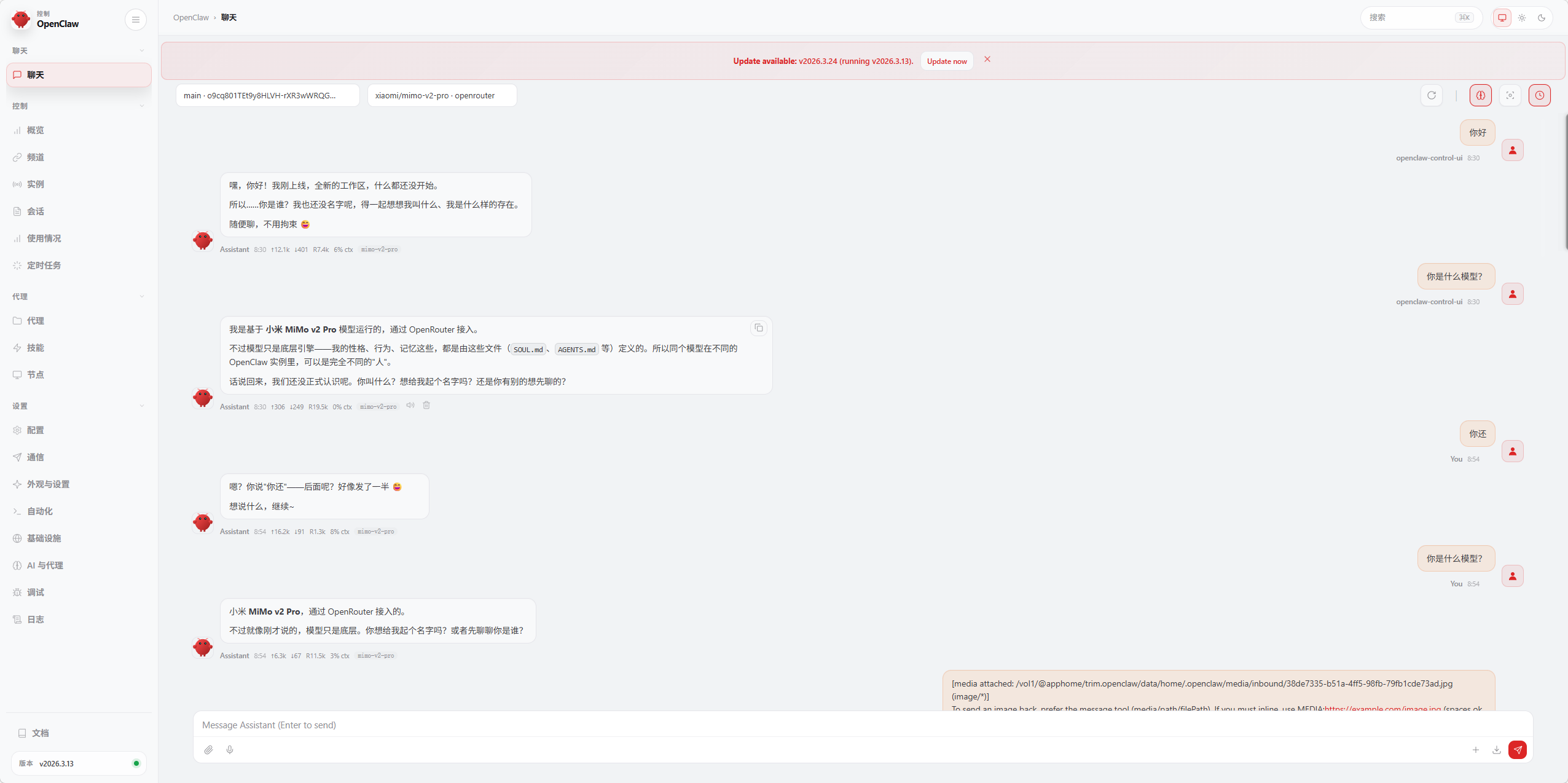This screenshot has width=1568, height=783.
Task: Send the message with red paper-plane button
Action: [1517, 750]
